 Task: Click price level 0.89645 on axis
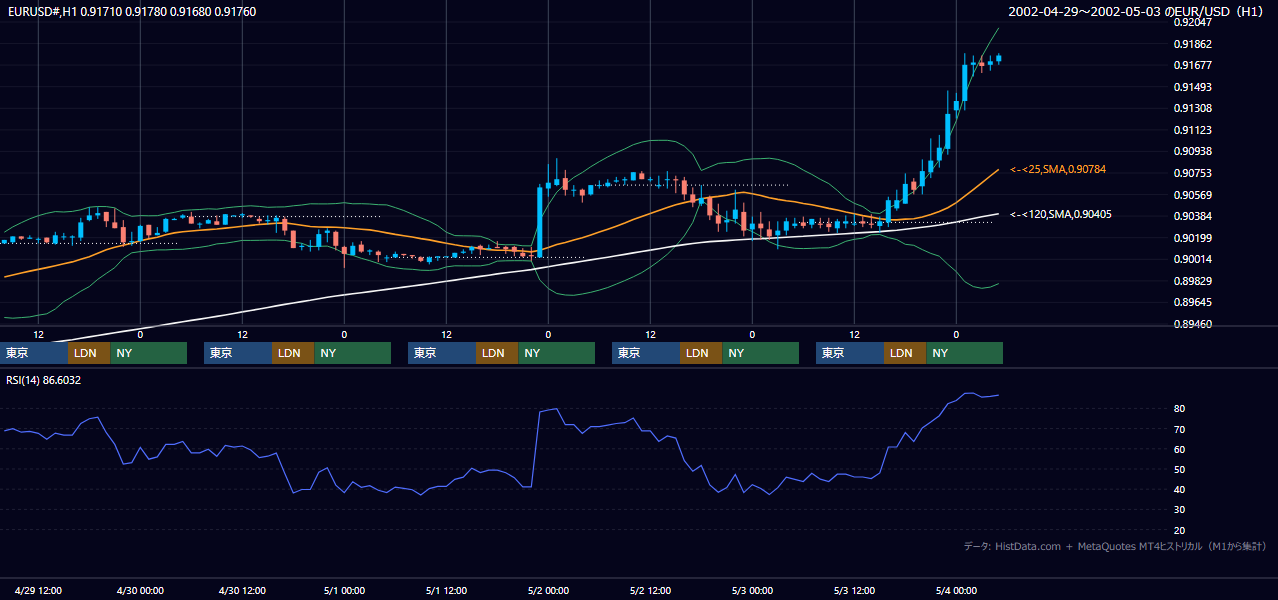[x=1193, y=302]
